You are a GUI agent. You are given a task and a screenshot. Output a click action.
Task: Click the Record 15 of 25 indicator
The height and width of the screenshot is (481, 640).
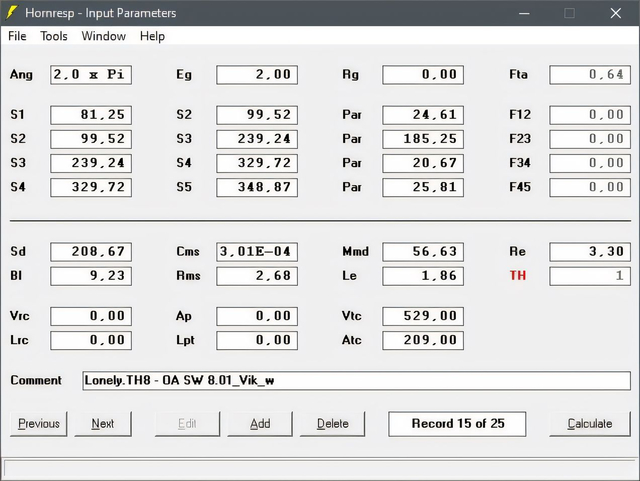coord(457,424)
